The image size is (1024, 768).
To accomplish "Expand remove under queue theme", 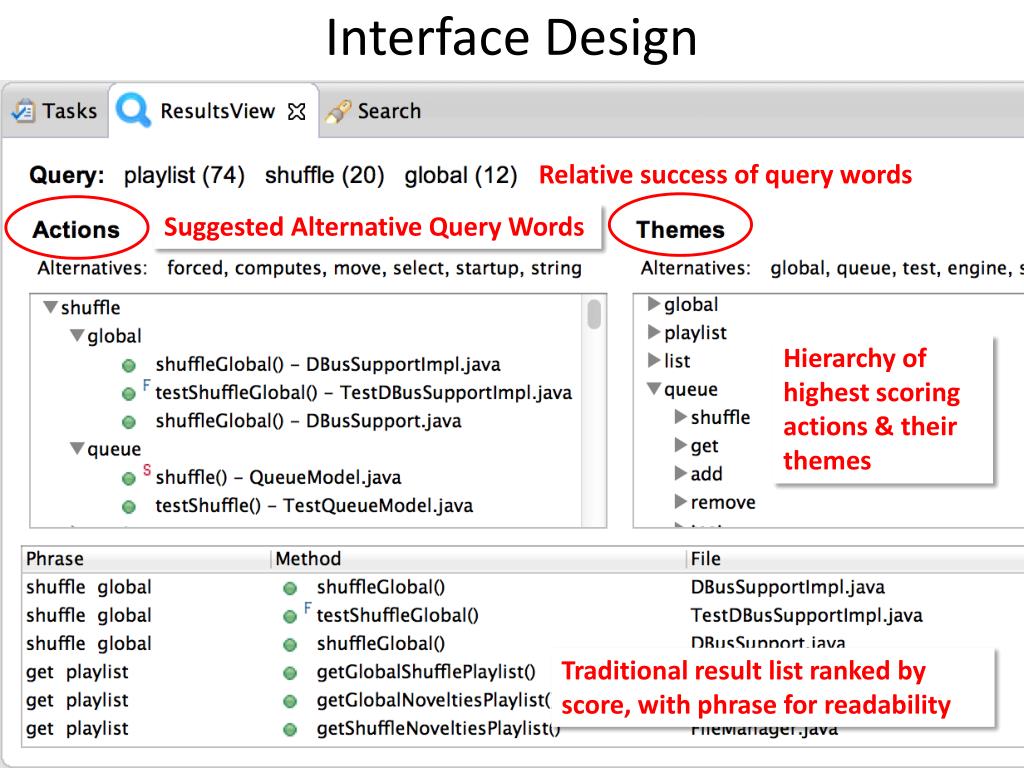I will coord(680,502).
